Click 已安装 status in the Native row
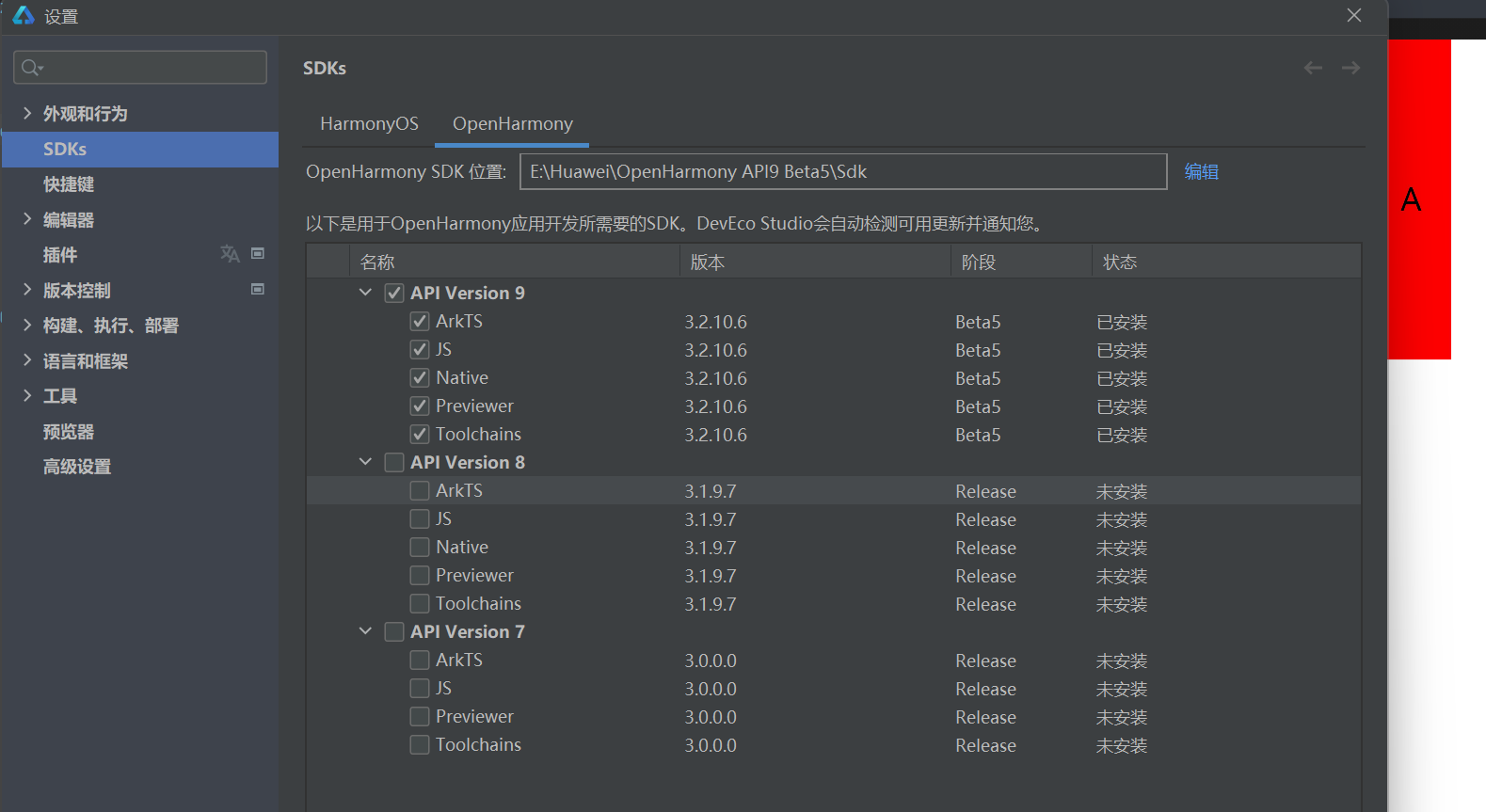Image resolution: width=1486 pixels, height=812 pixels. click(x=1122, y=378)
